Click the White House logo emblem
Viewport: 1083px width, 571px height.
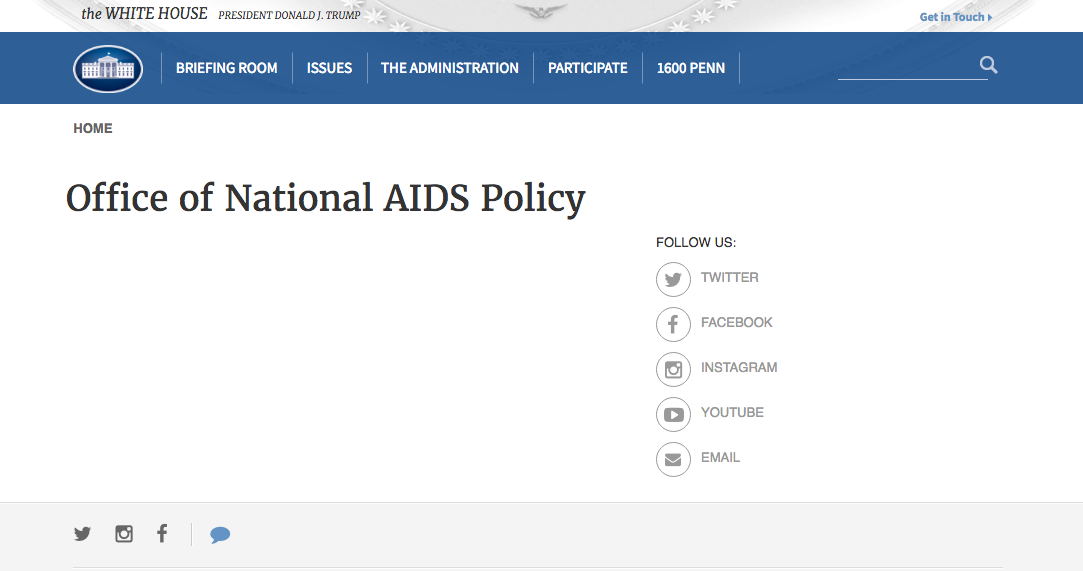pyautogui.click(x=108, y=68)
